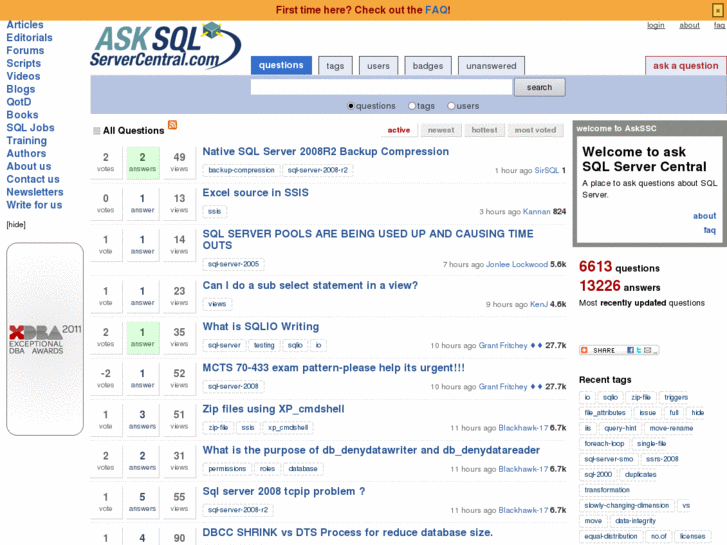This screenshot has height=545, width=727.
Task: Open the triggers tag in Recent tags
Action: coord(676,398)
